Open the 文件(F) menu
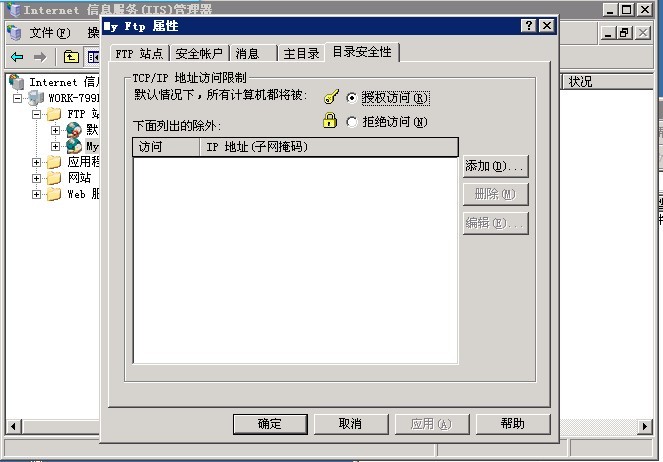The height and width of the screenshot is (462, 663). point(50,33)
